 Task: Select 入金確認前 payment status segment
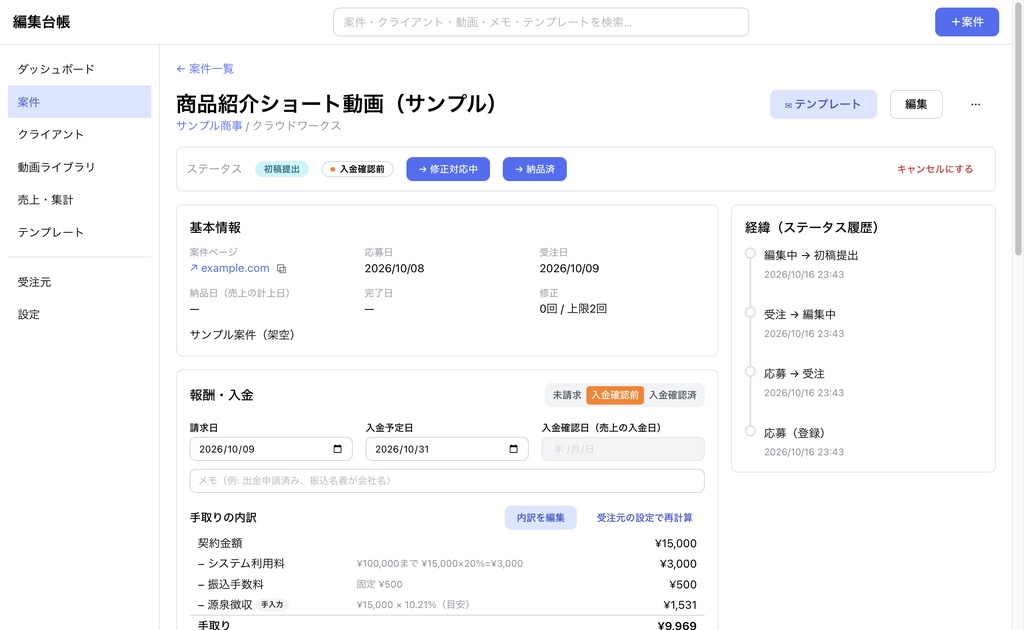[615, 395]
